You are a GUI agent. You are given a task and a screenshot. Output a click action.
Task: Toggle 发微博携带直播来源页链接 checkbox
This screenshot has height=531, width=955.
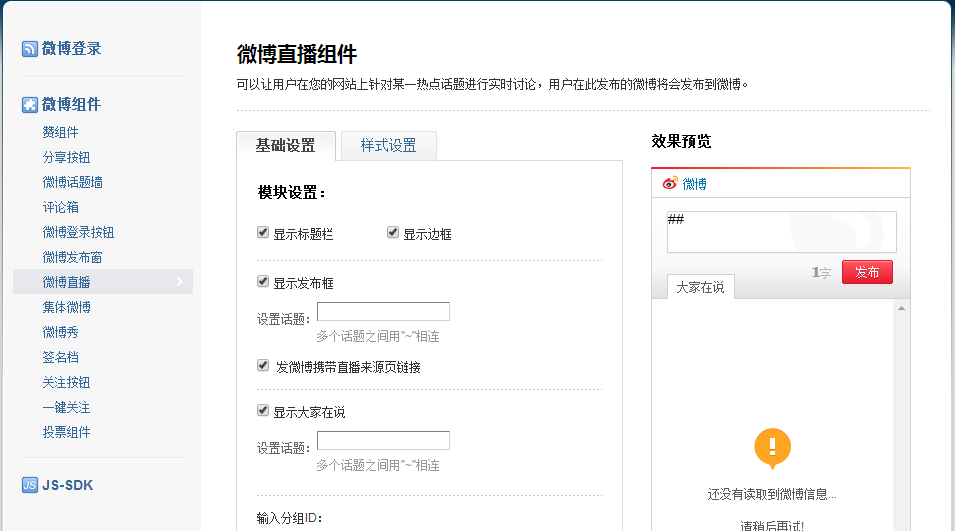point(263,366)
